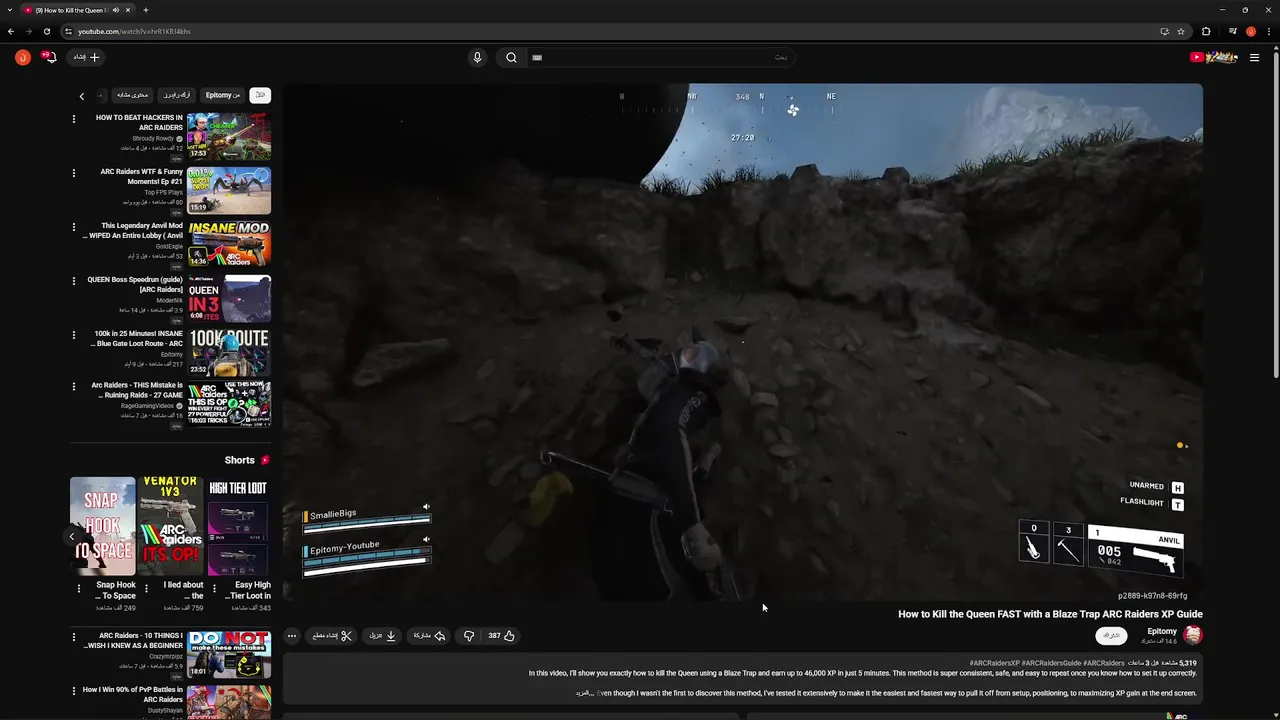Open 'ARC Raiders - 10 THINGS I WISH' thumbnail
Viewport: 1280px width, 720px height.
pyautogui.click(x=229, y=654)
